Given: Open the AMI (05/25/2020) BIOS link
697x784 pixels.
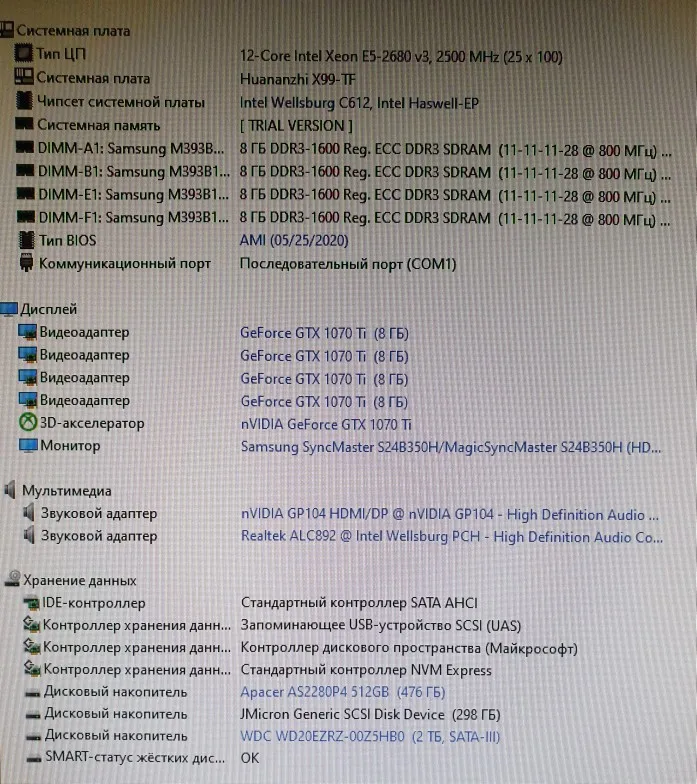Looking at the screenshot, I should pos(294,240).
